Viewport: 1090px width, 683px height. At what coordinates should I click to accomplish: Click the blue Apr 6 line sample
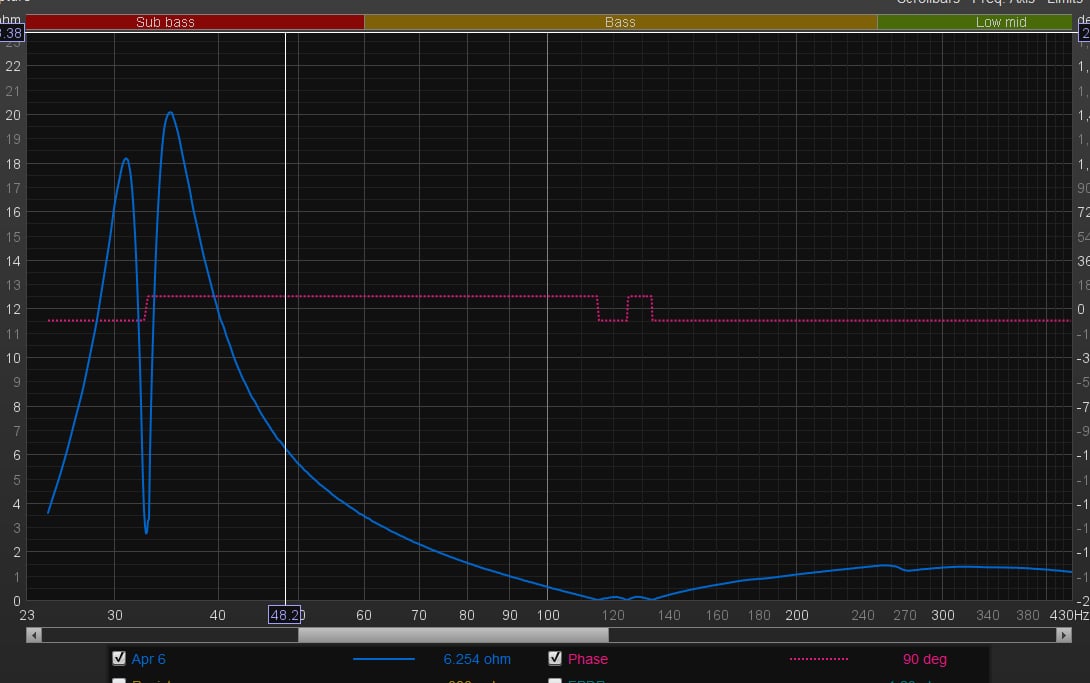(384, 659)
